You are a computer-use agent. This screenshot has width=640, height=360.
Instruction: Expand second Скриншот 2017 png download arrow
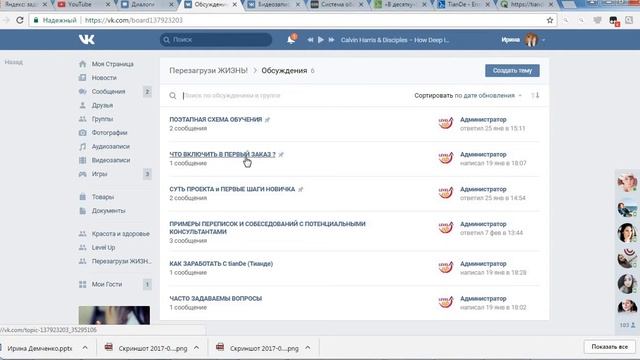point(308,348)
